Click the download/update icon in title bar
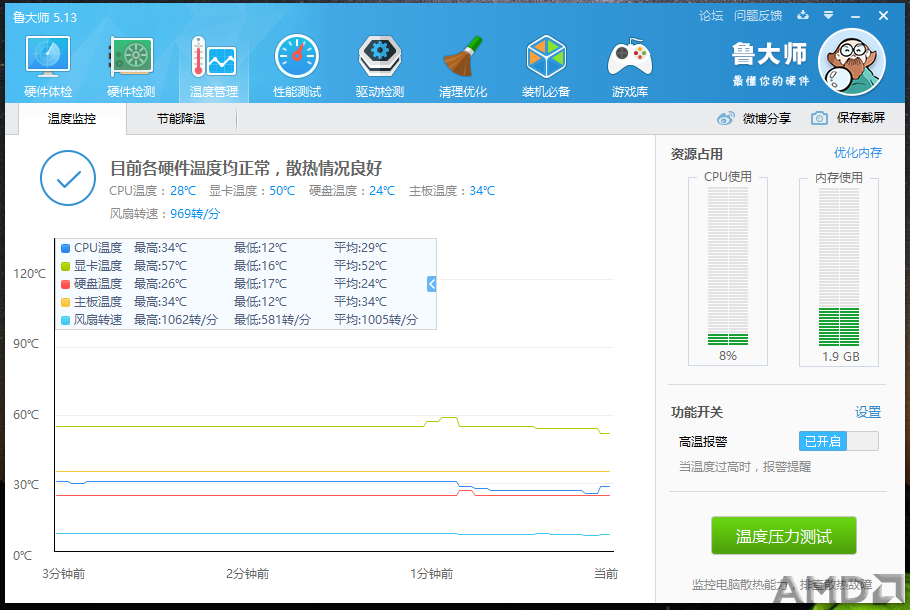910x610 pixels. (x=803, y=15)
